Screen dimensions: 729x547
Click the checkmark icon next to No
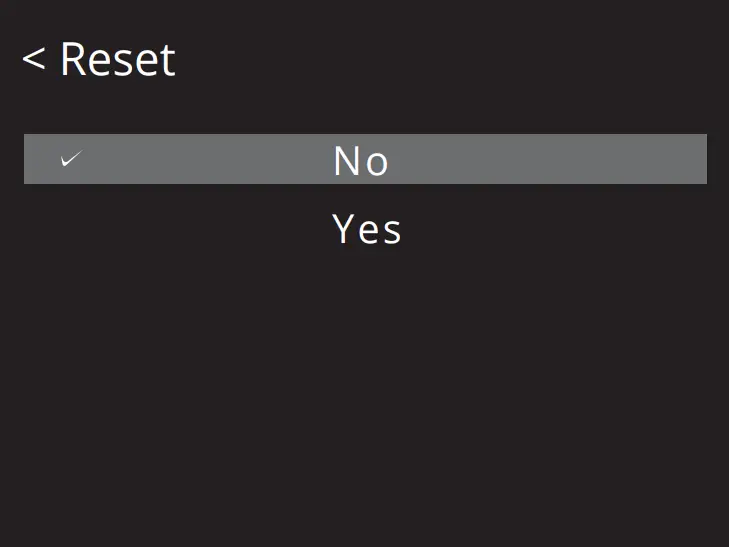[70, 159]
